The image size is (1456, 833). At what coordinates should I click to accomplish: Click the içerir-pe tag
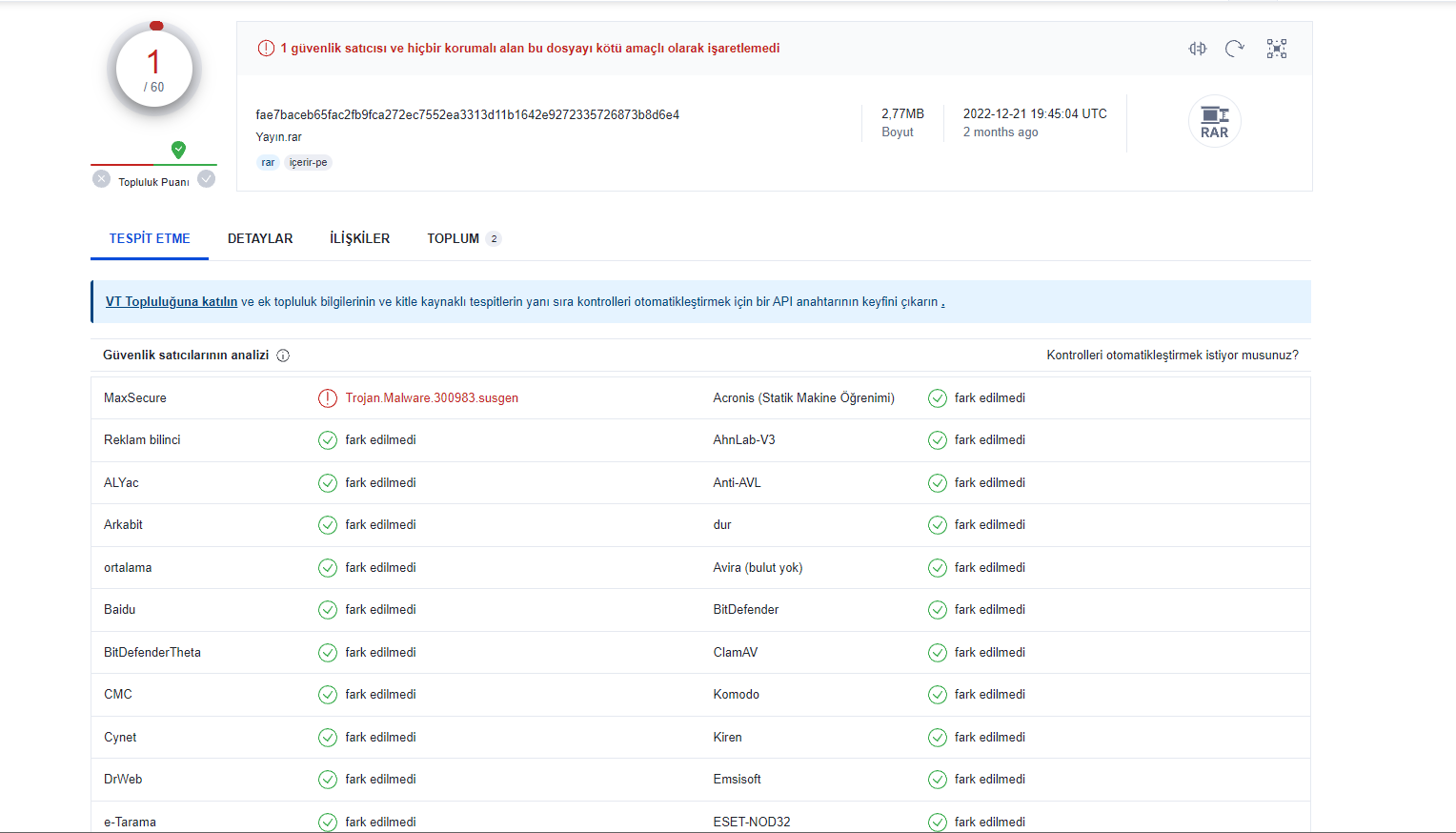coord(308,163)
